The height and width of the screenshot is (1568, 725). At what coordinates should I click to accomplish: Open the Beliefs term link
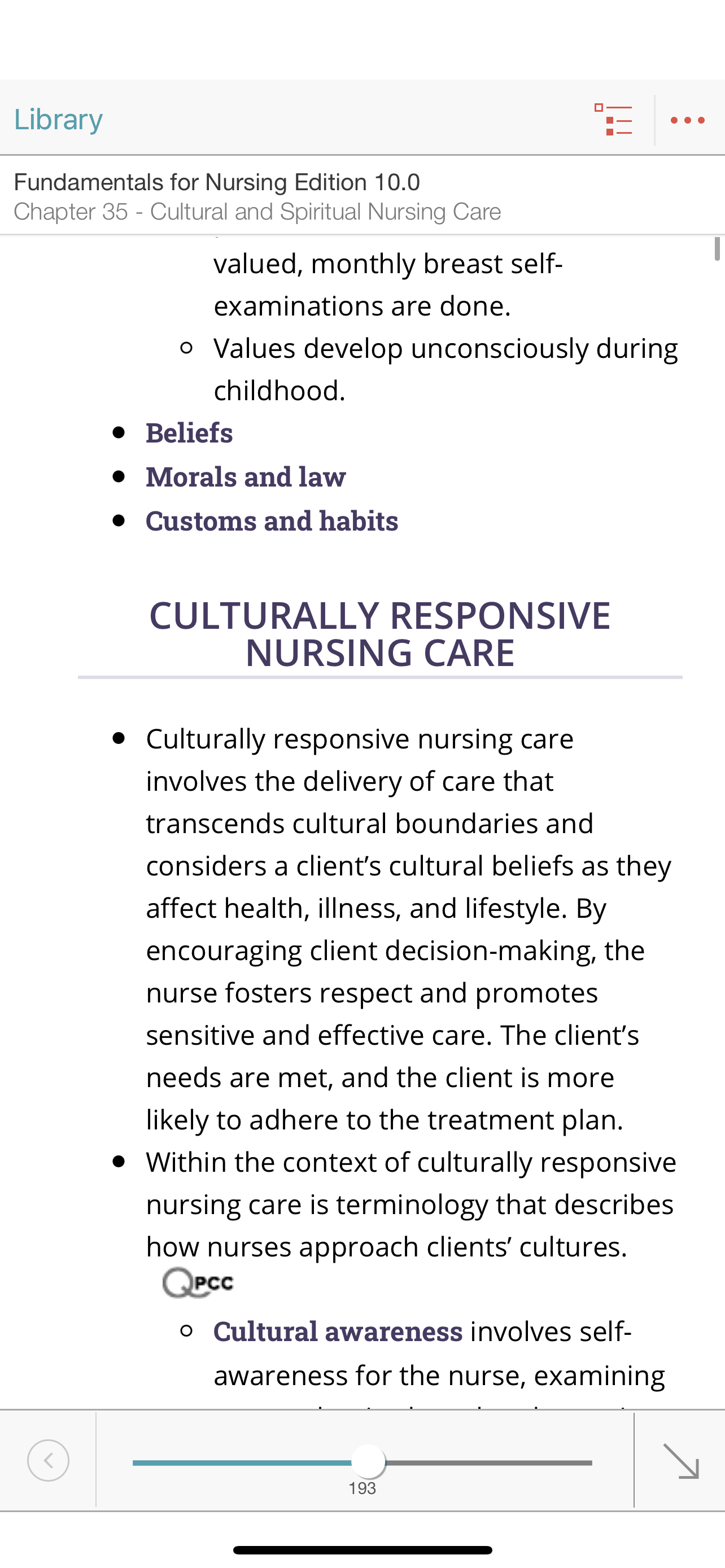[189, 433]
